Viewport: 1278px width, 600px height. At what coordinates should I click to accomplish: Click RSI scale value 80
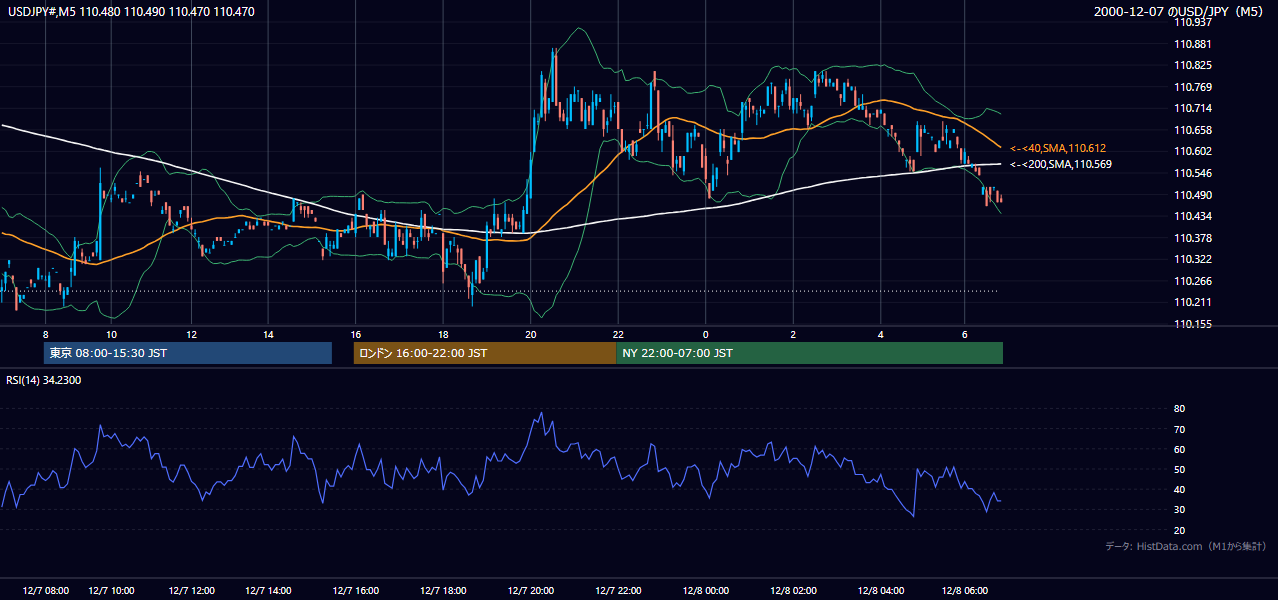(x=1179, y=409)
